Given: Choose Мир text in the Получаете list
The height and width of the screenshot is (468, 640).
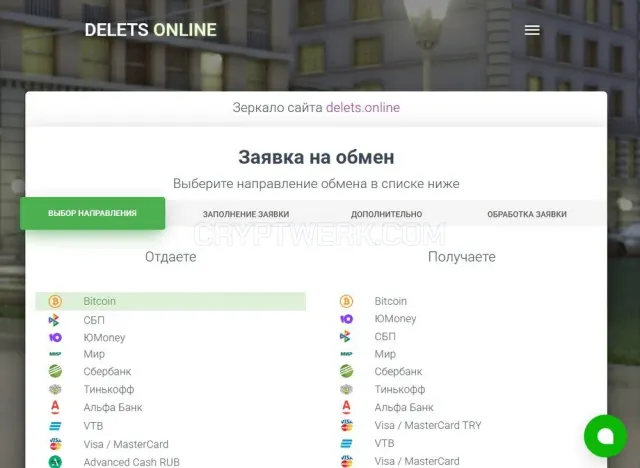Looking at the screenshot, I should [x=385, y=354].
